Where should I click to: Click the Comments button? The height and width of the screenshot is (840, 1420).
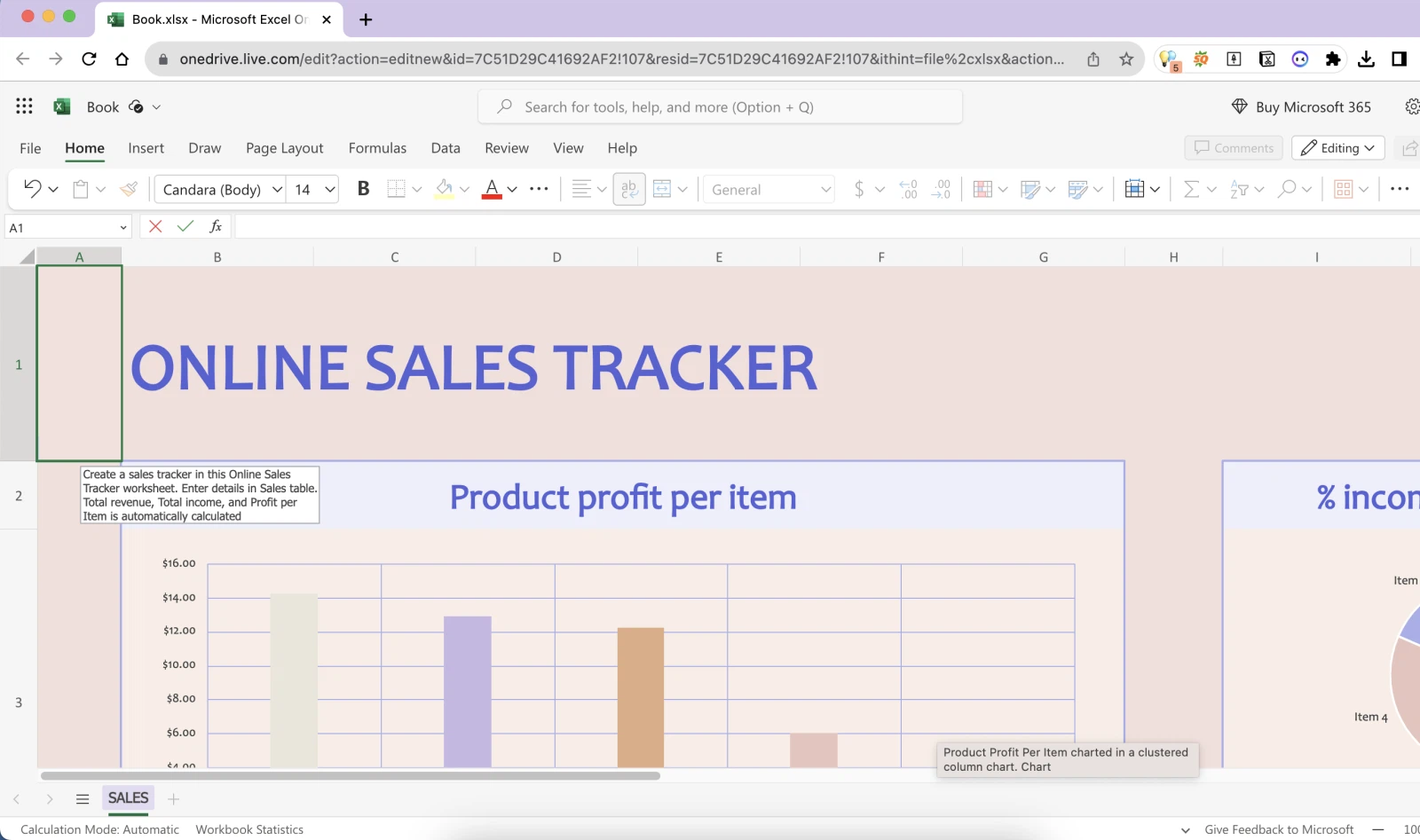coord(1234,148)
